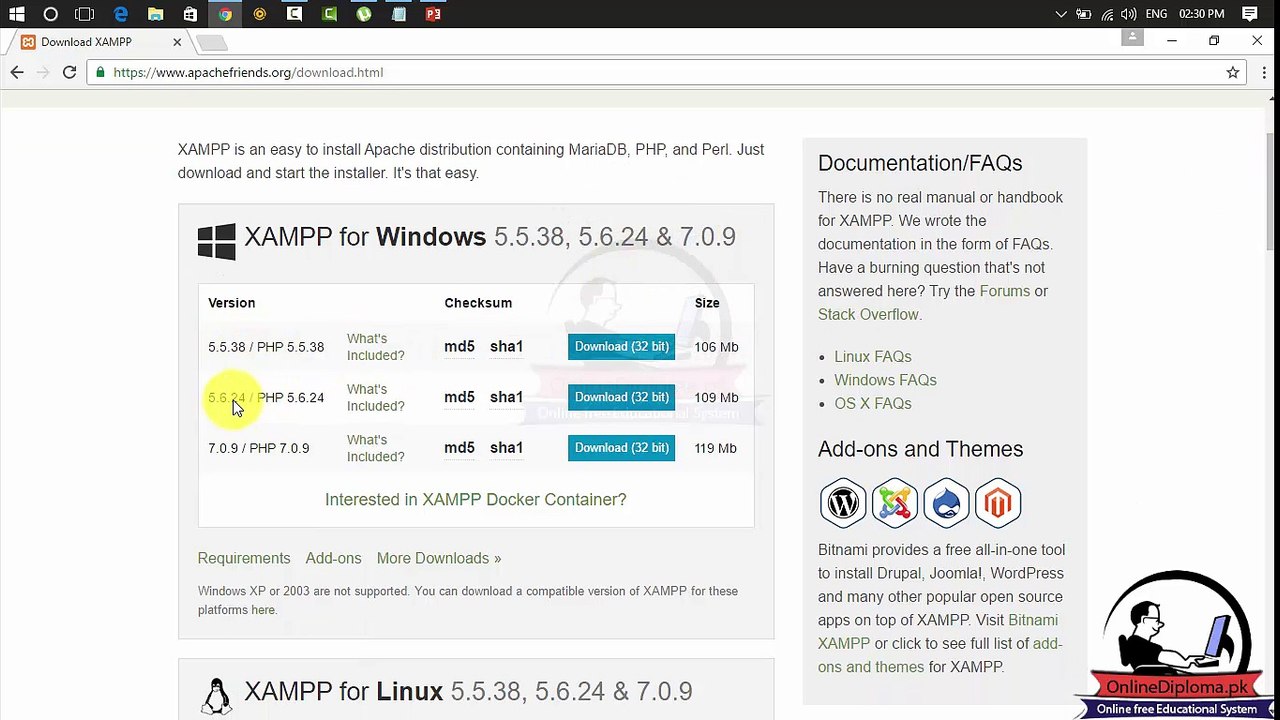Screen dimensions: 1280x720
Task: Open XAMPP Docker Container link
Action: tap(475, 500)
